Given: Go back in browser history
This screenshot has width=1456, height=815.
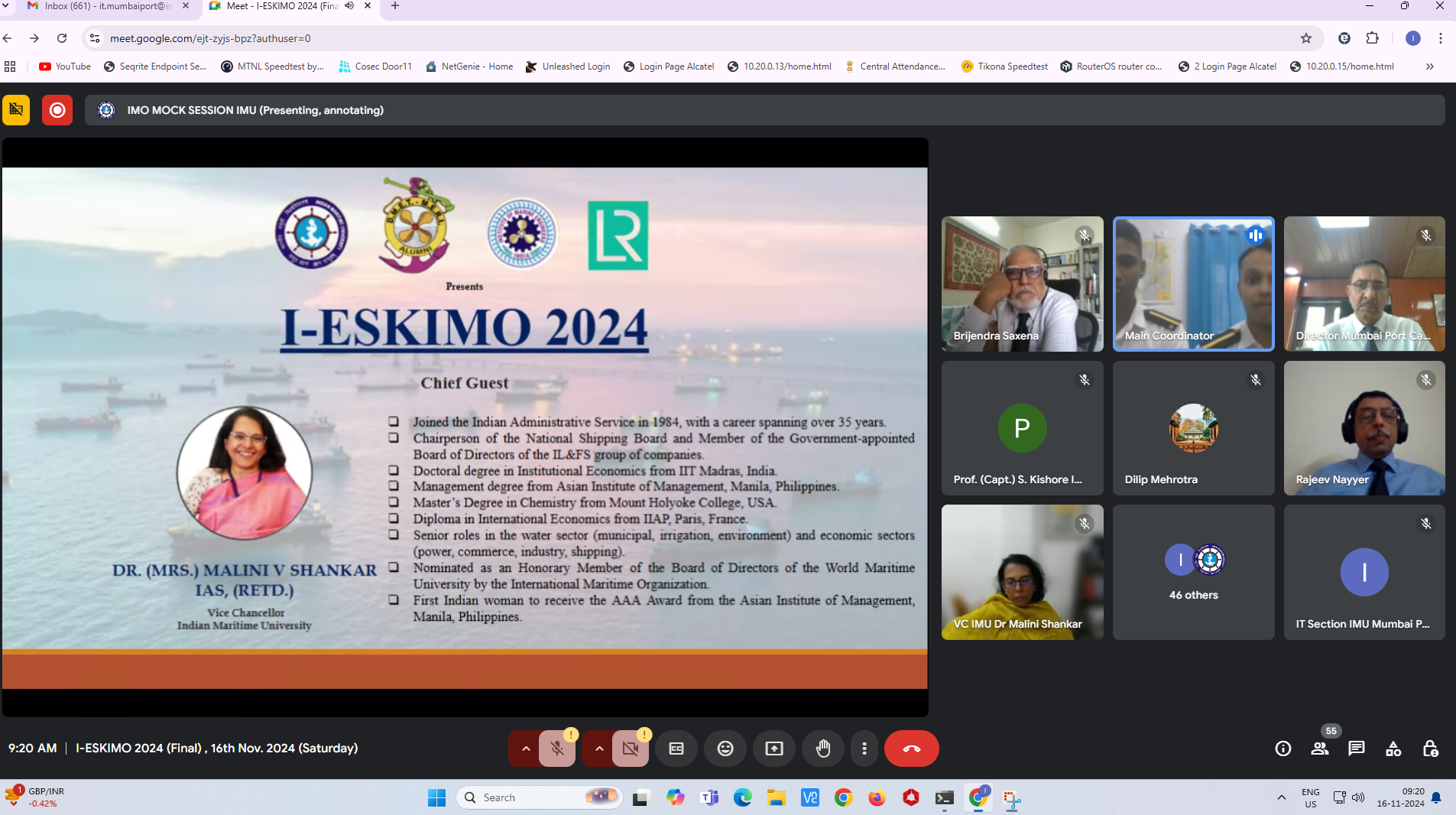Looking at the screenshot, I should [8, 38].
